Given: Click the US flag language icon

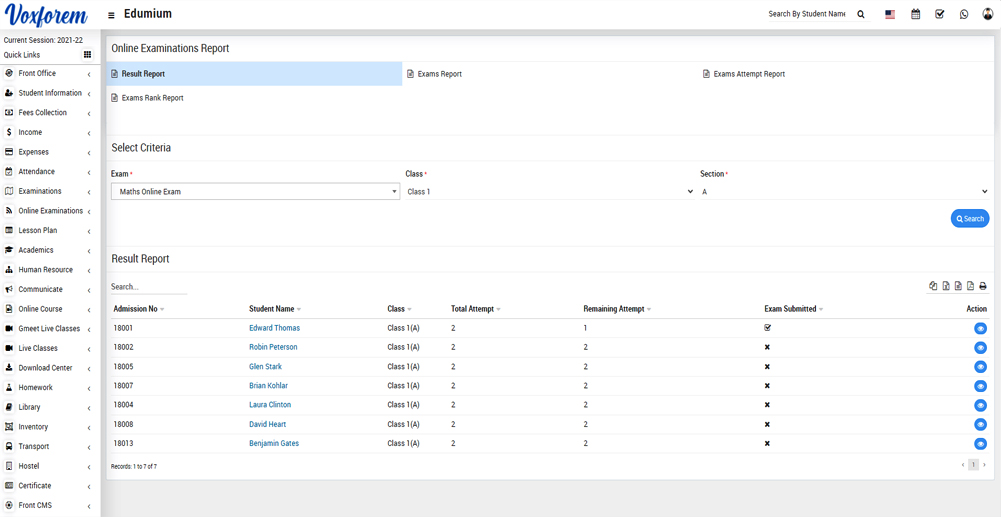Looking at the screenshot, I should [x=890, y=14].
